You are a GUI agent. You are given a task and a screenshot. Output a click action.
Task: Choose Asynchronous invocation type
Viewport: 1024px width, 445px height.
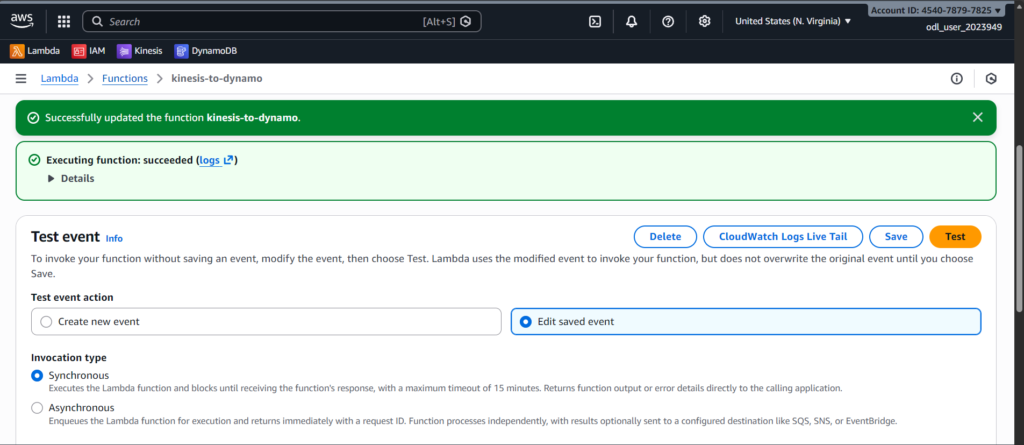38,408
